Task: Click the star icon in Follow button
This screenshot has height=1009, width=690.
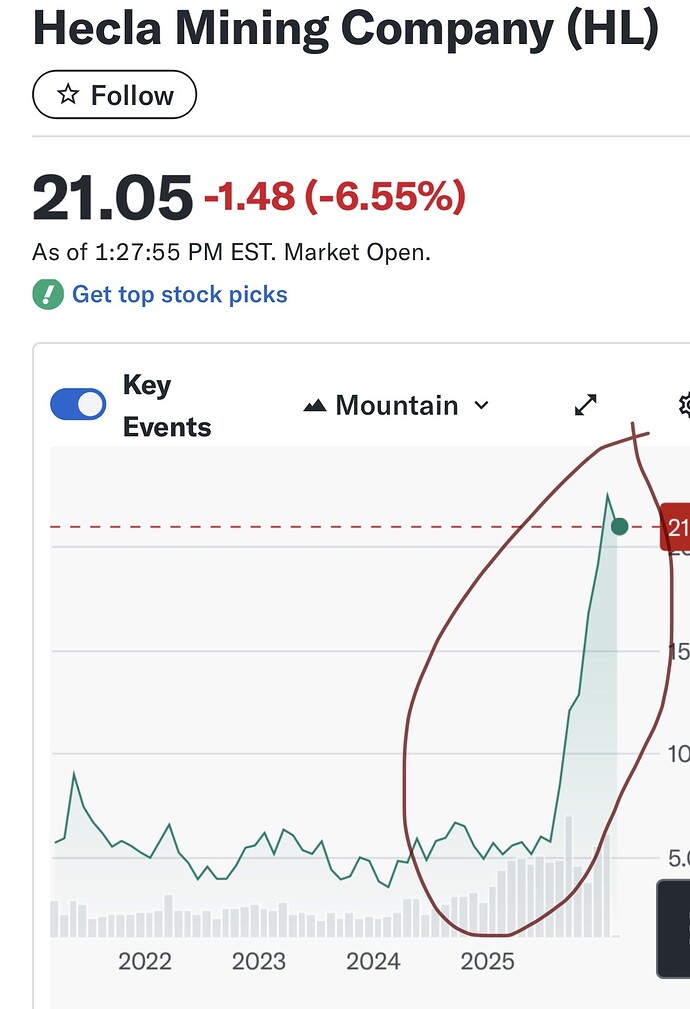Action: pyautogui.click(x=68, y=96)
